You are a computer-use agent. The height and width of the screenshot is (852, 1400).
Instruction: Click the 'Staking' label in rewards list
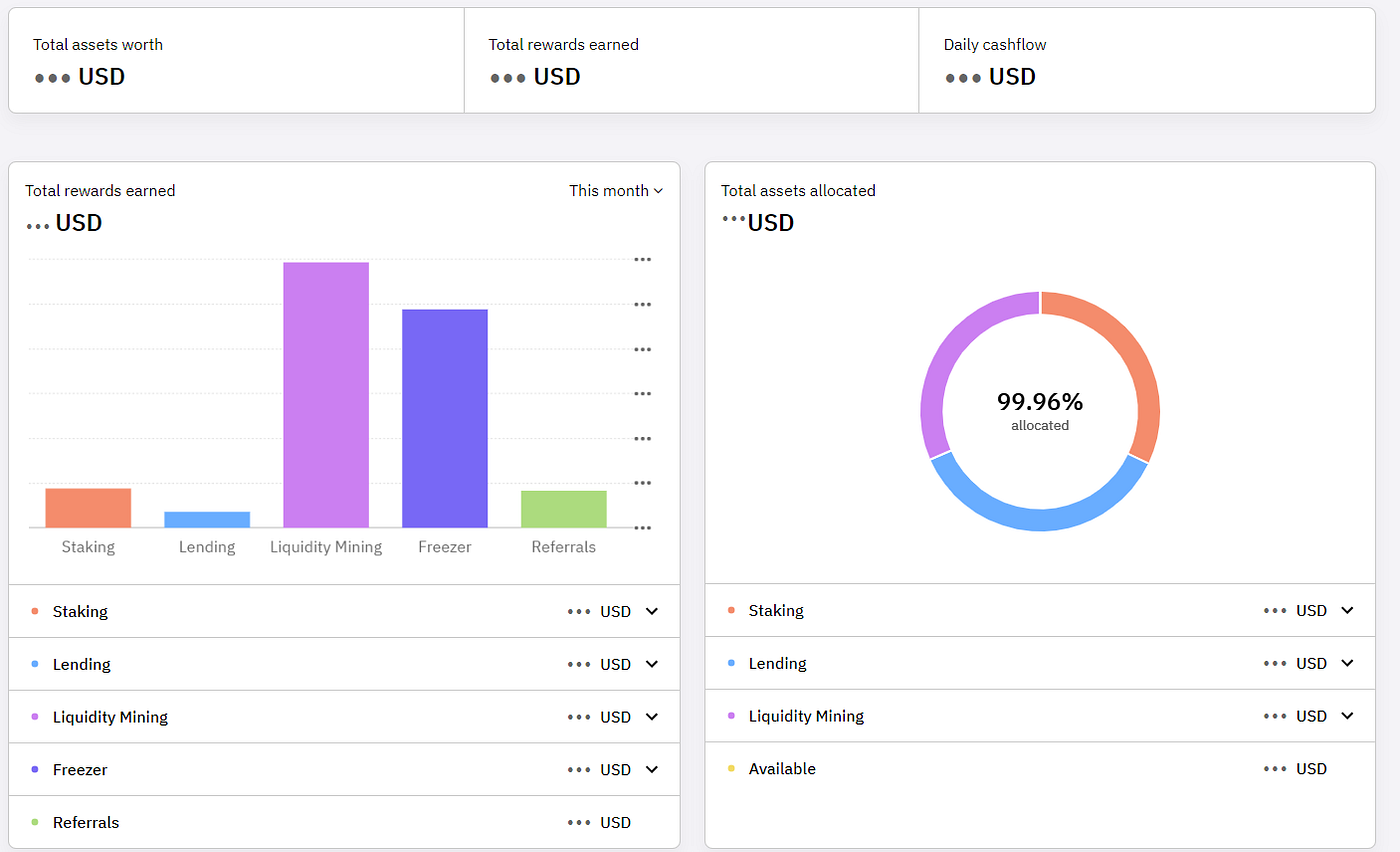pyautogui.click(x=80, y=611)
